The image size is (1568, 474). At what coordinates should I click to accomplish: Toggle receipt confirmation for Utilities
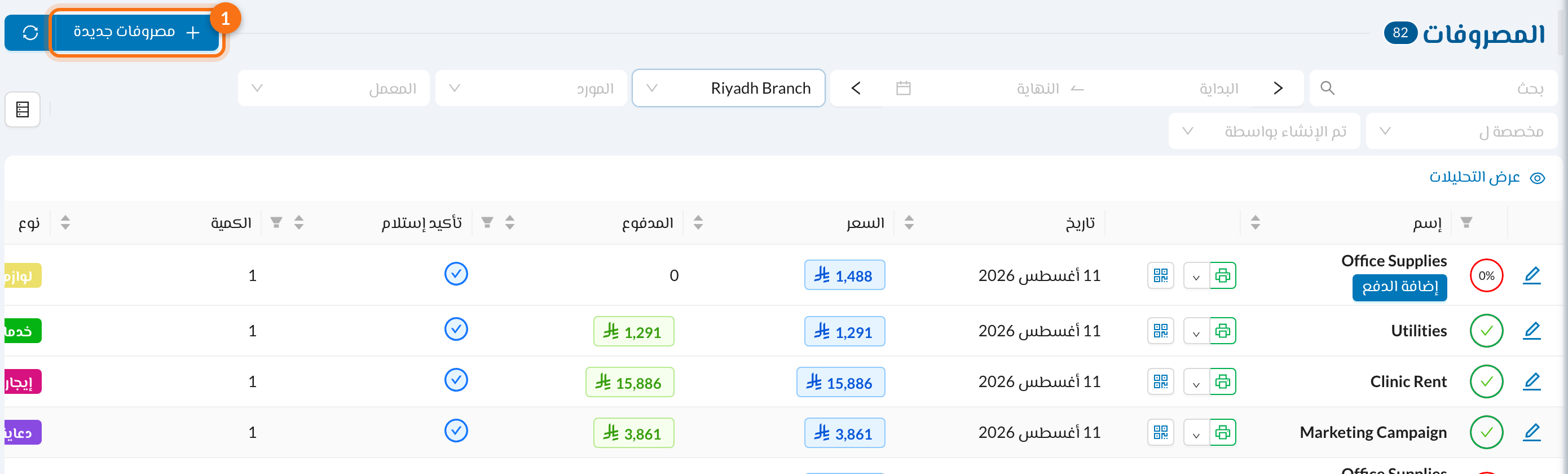tap(456, 329)
